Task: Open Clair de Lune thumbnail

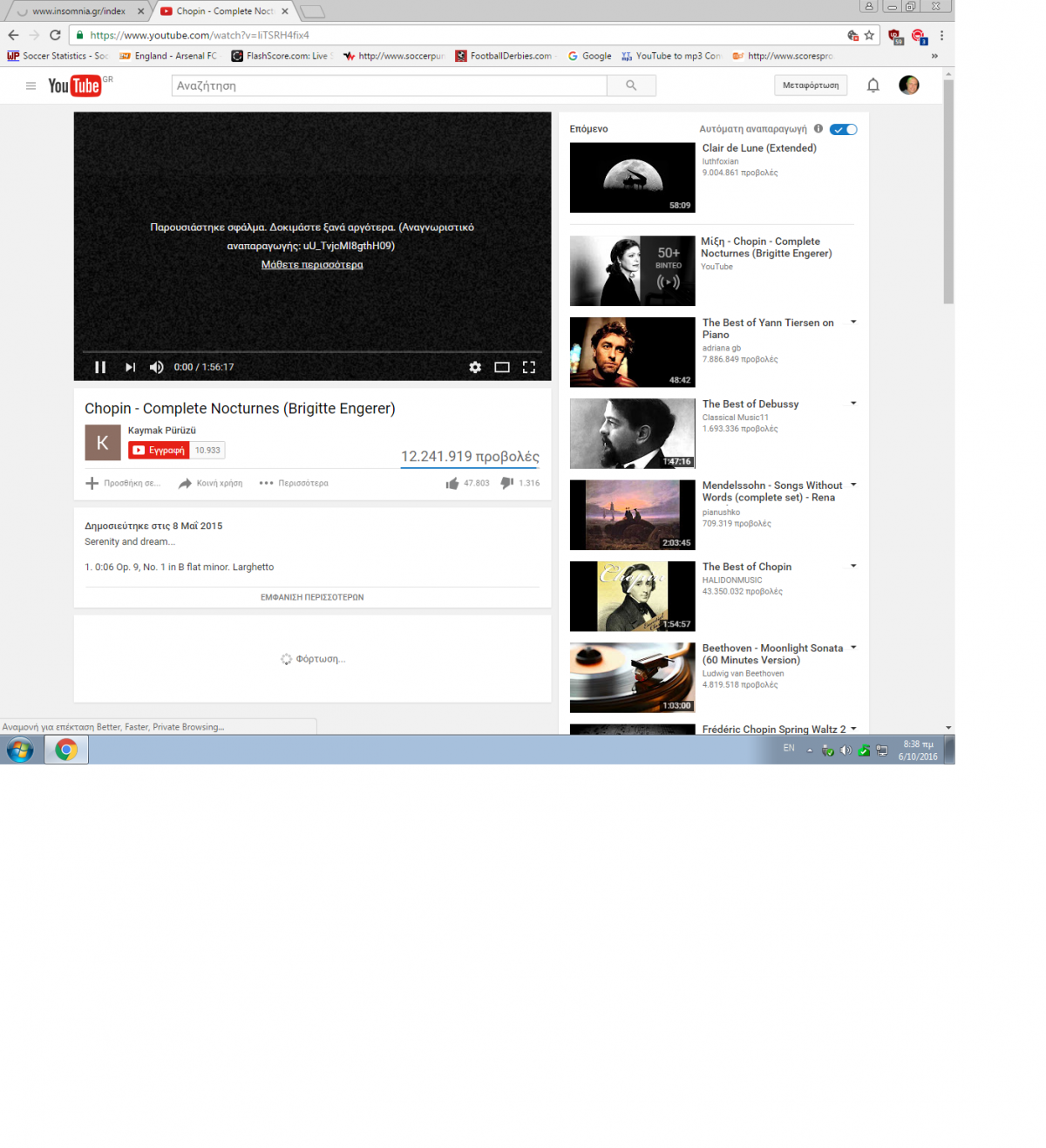Action: 633,178
